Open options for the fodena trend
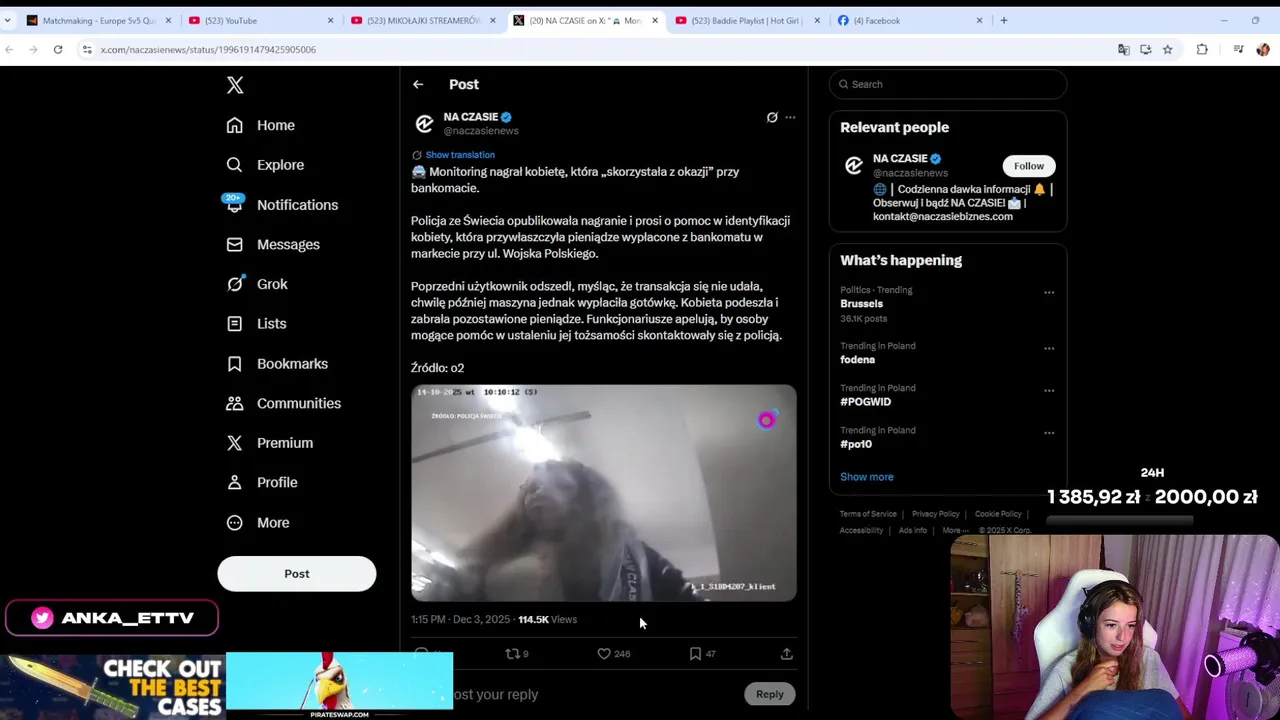1280x720 pixels. 1049,348
